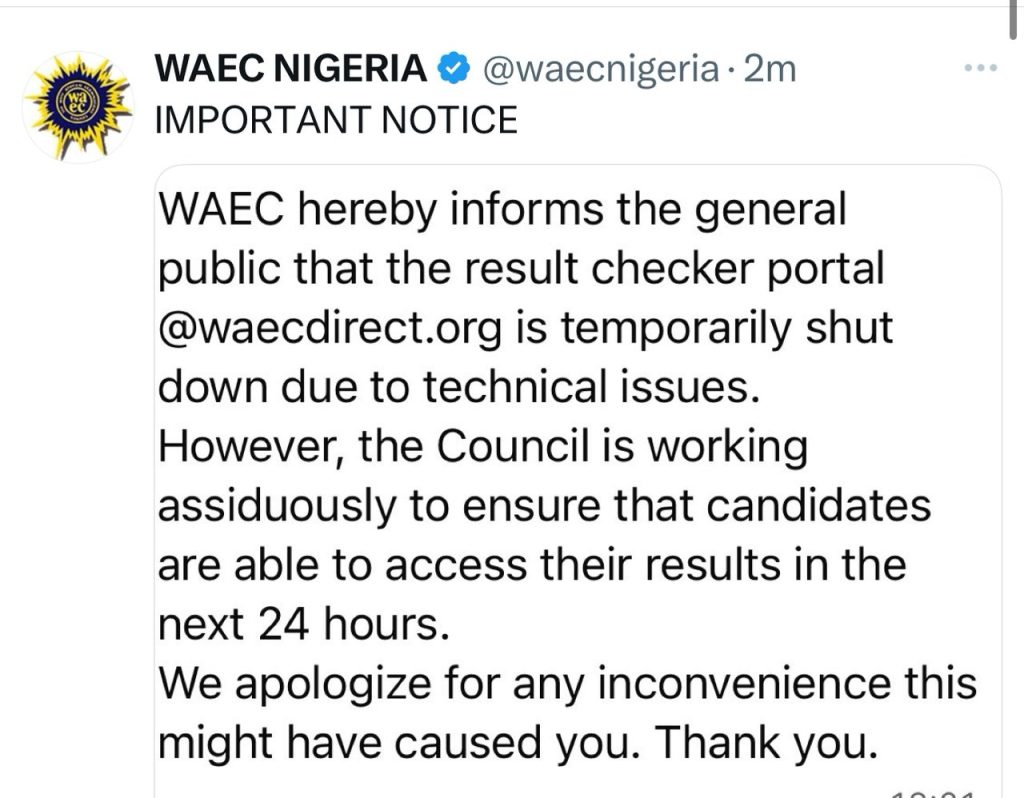The height and width of the screenshot is (798, 1024).
Task: Click the blue verified checkmark badge
Action: click(x=453, y=69)
